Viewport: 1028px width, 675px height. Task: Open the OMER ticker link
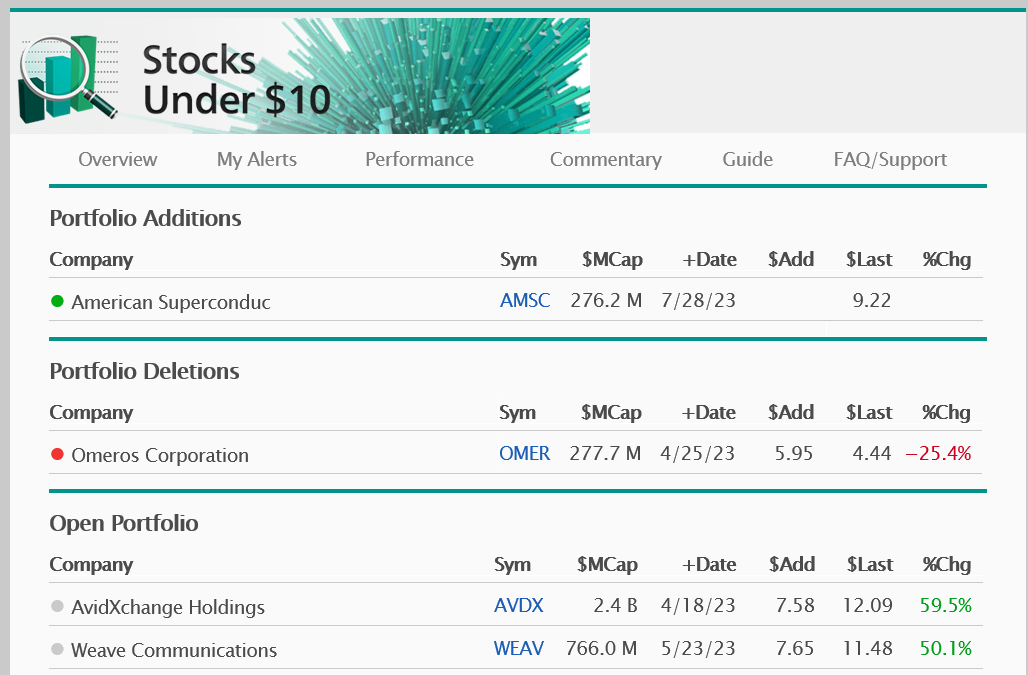coord(524,453)
